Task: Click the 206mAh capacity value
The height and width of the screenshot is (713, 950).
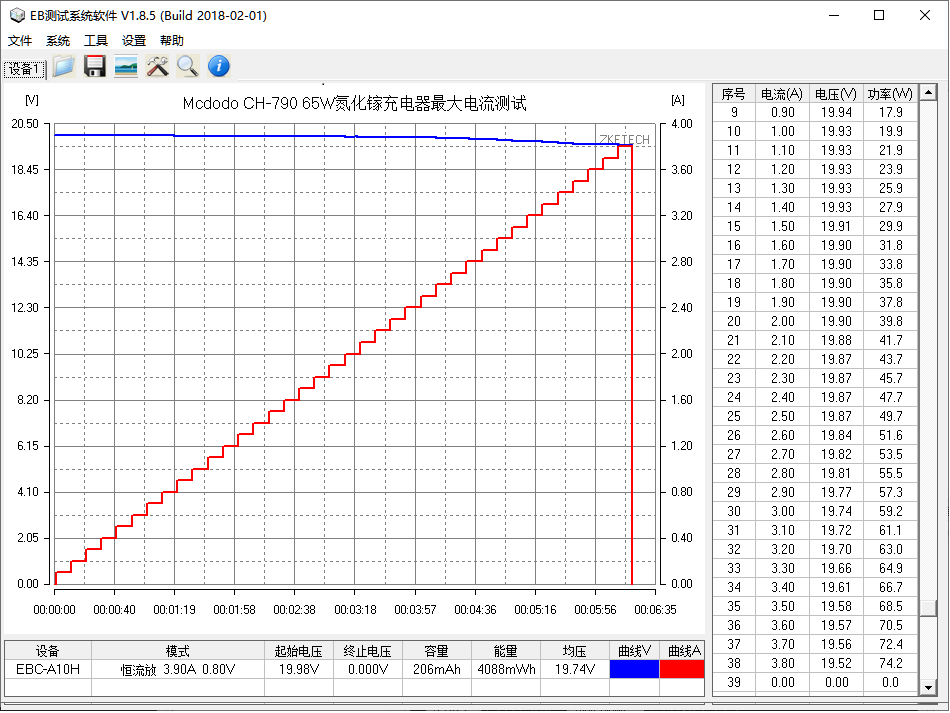Action: point(437,669)
